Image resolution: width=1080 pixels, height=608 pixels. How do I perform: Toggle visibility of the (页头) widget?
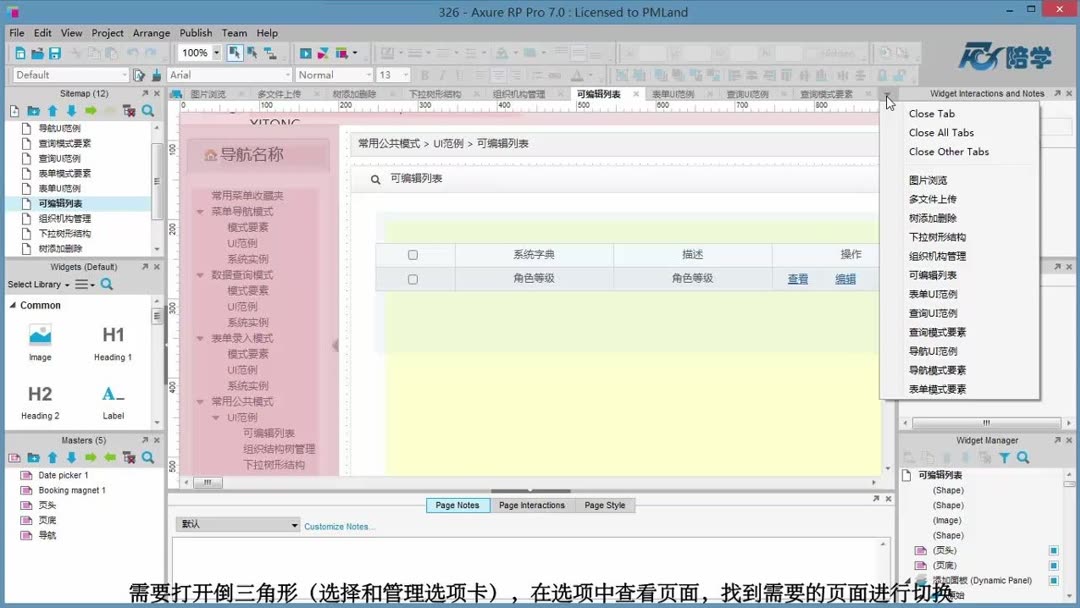click(x=1052, y=550)
